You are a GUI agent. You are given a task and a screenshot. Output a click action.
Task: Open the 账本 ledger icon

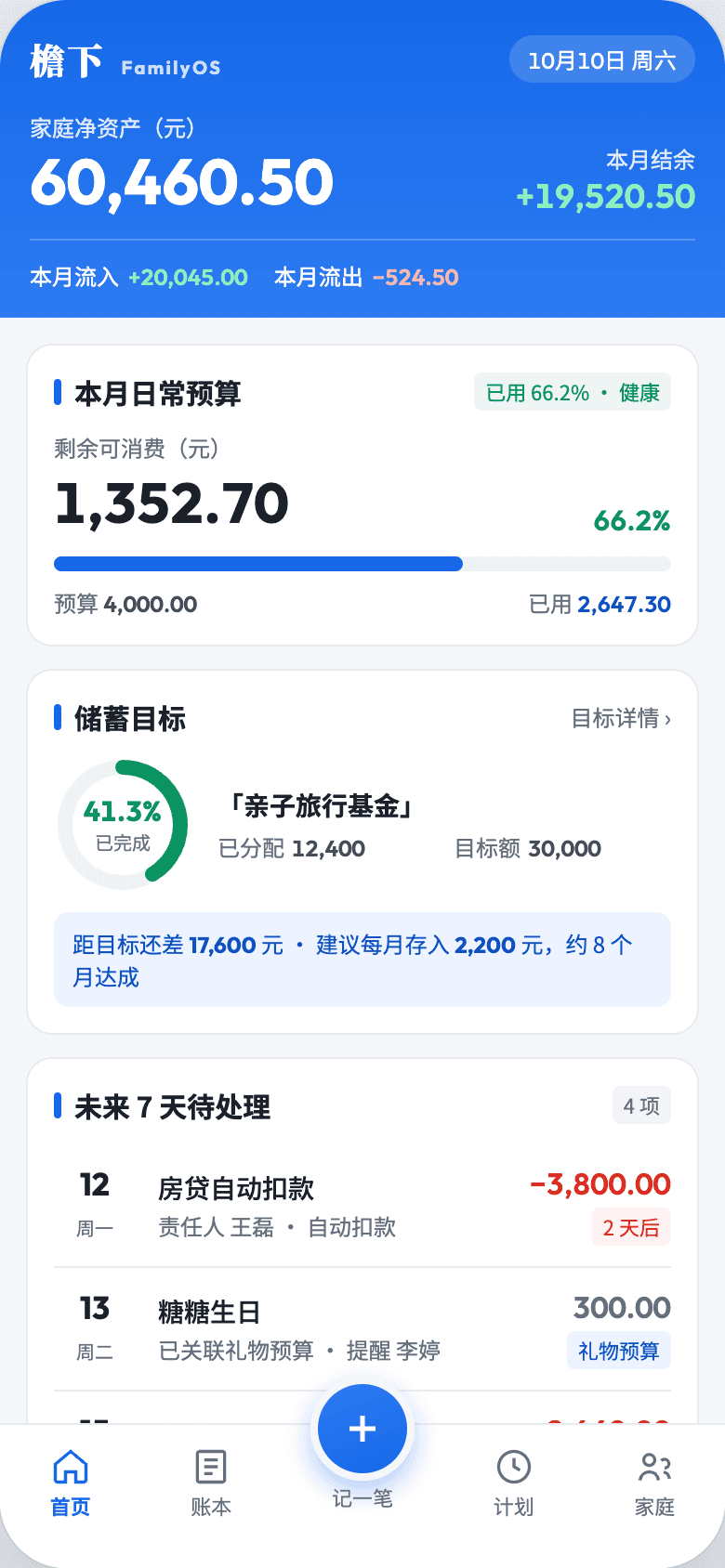click(x=211, y=1467)
